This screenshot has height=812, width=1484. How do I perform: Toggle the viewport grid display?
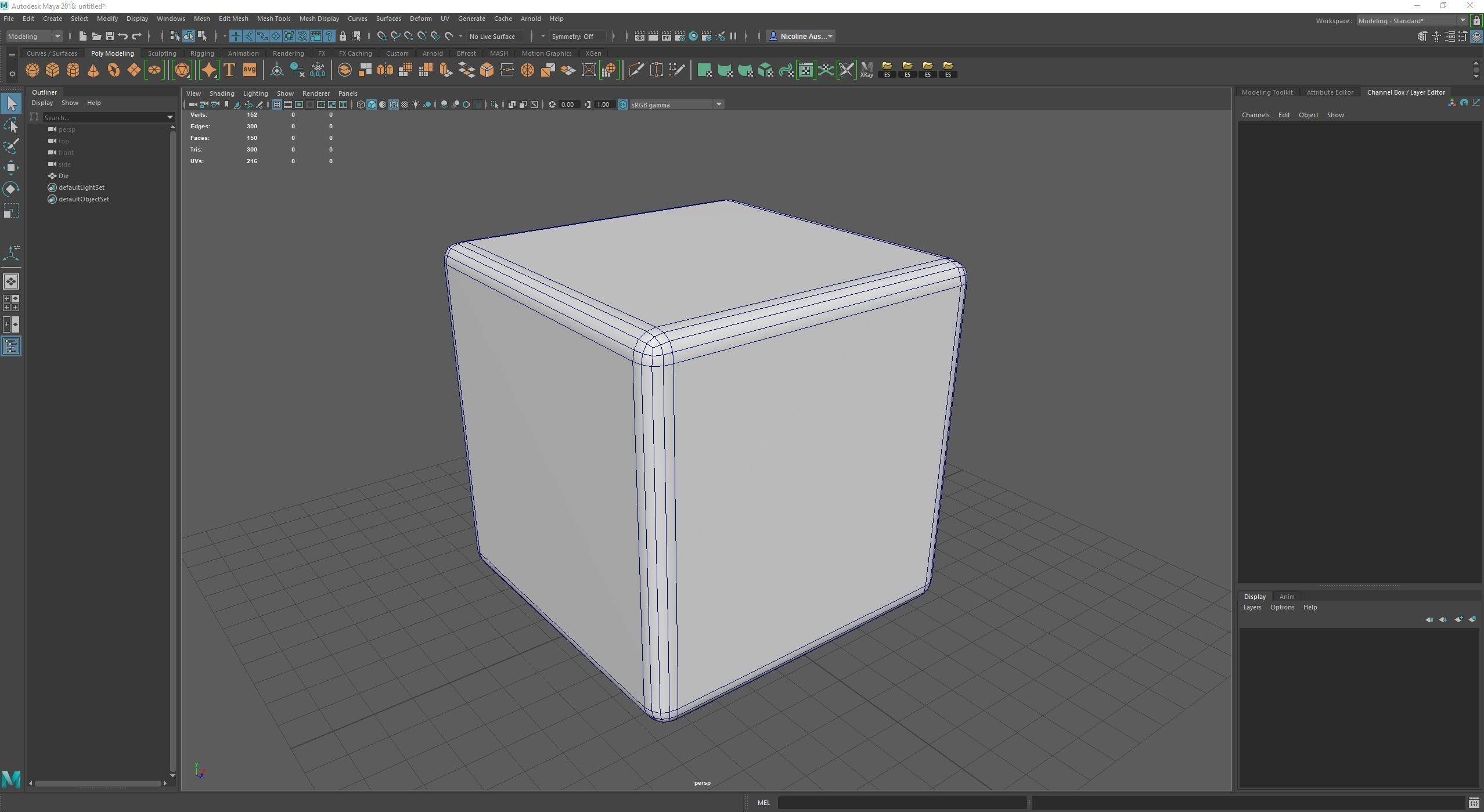277,104
